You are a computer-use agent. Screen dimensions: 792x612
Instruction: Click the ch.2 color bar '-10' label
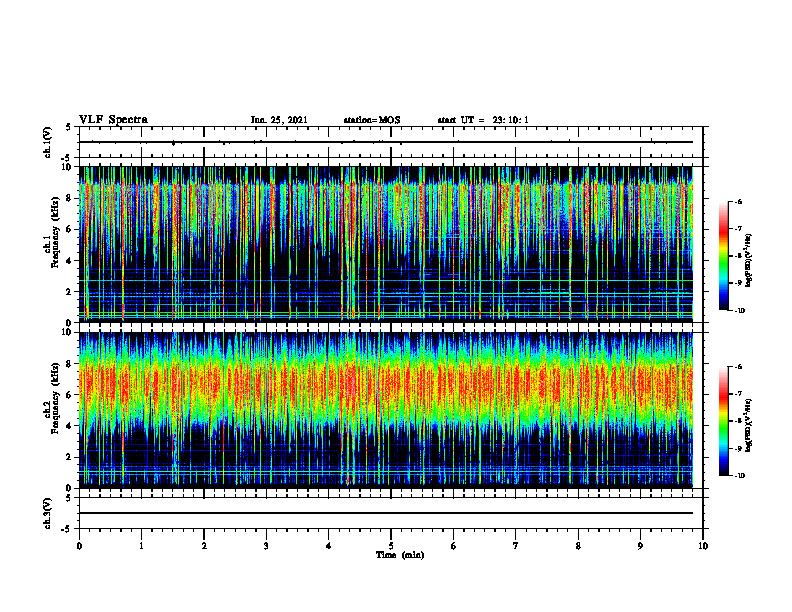click(x=739, y=476)
